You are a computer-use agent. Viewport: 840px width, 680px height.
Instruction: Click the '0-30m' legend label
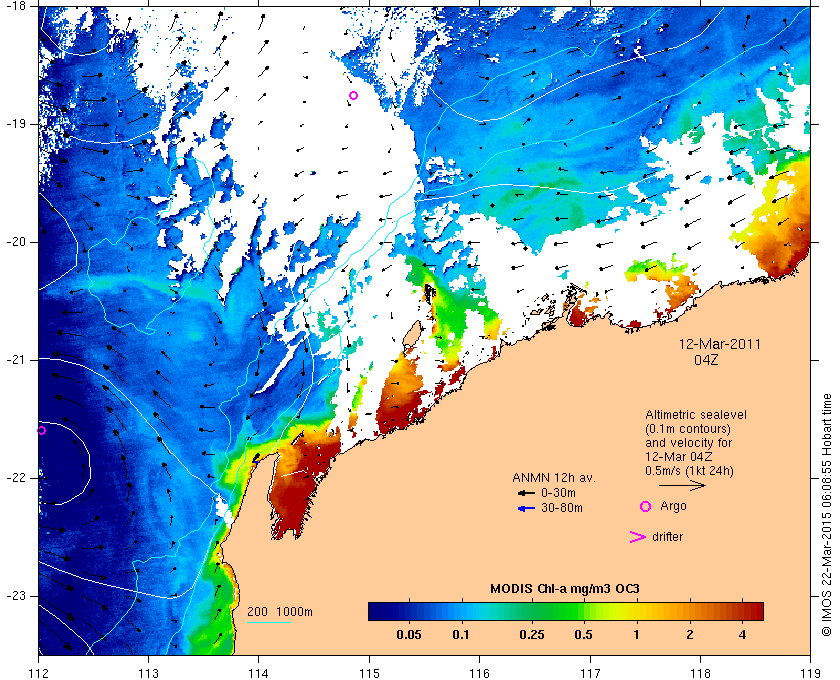click(x=558, y=493)
